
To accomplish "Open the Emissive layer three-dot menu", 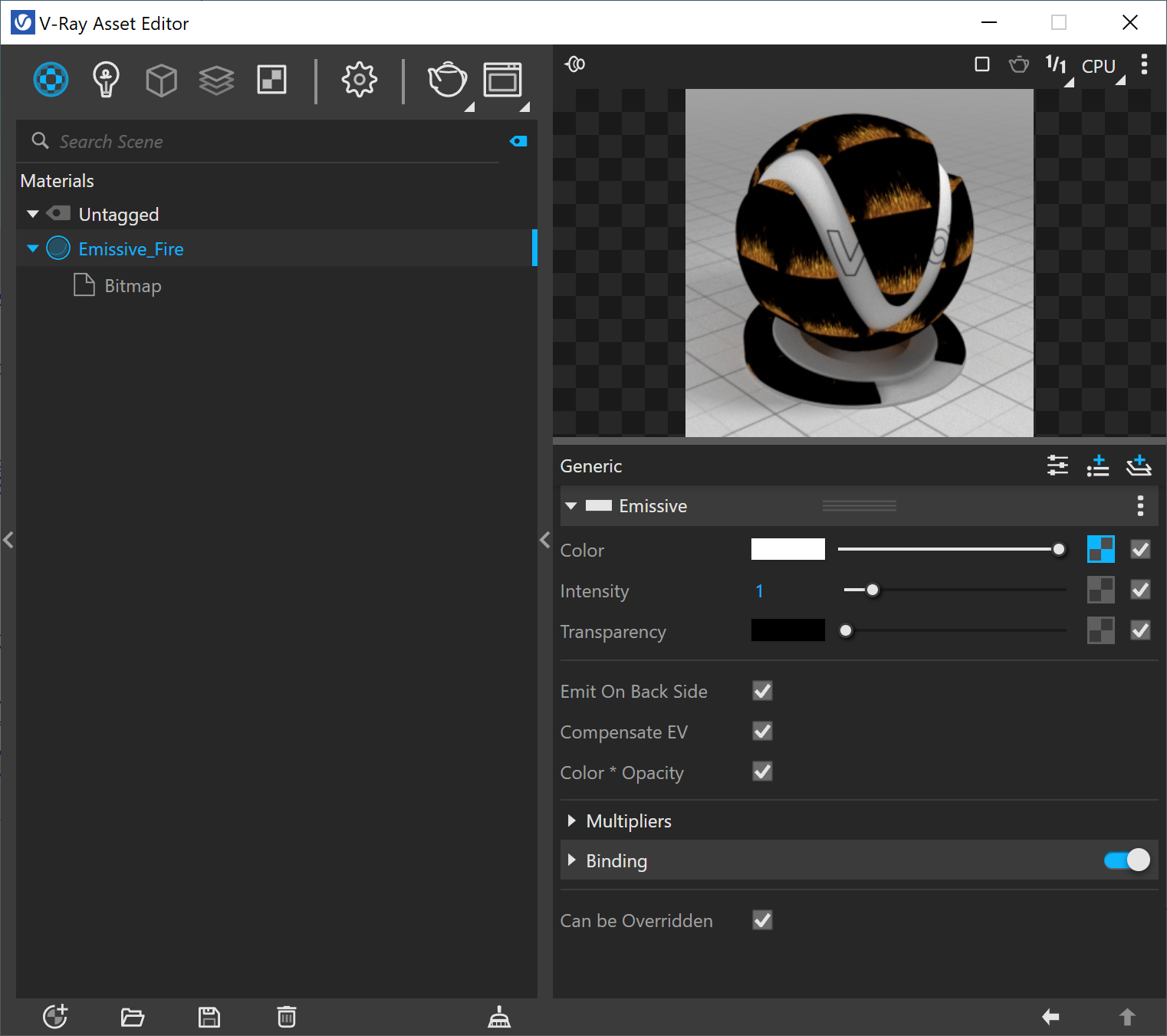I will 1140,505.
